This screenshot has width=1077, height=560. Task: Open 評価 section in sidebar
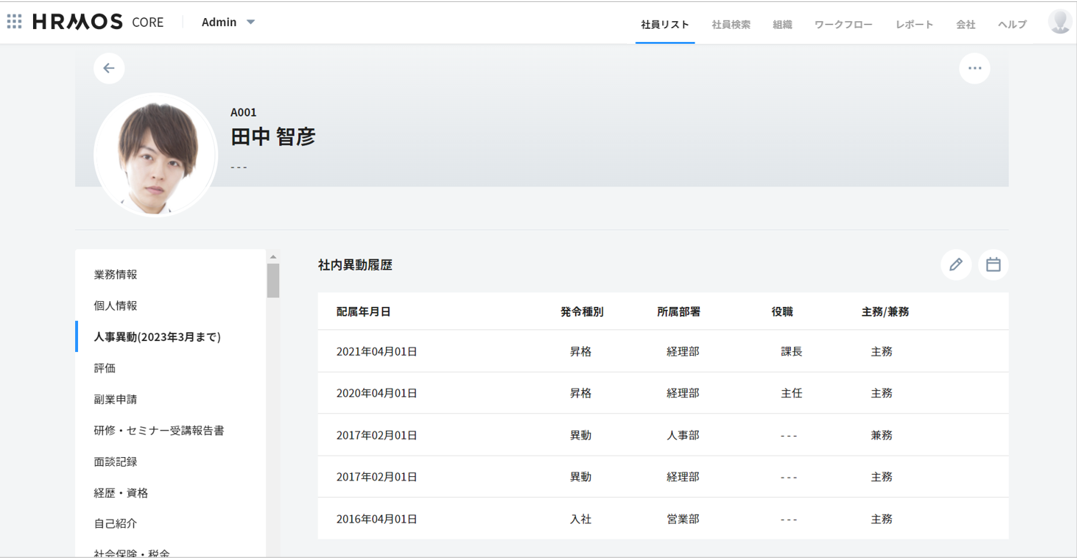105,368
